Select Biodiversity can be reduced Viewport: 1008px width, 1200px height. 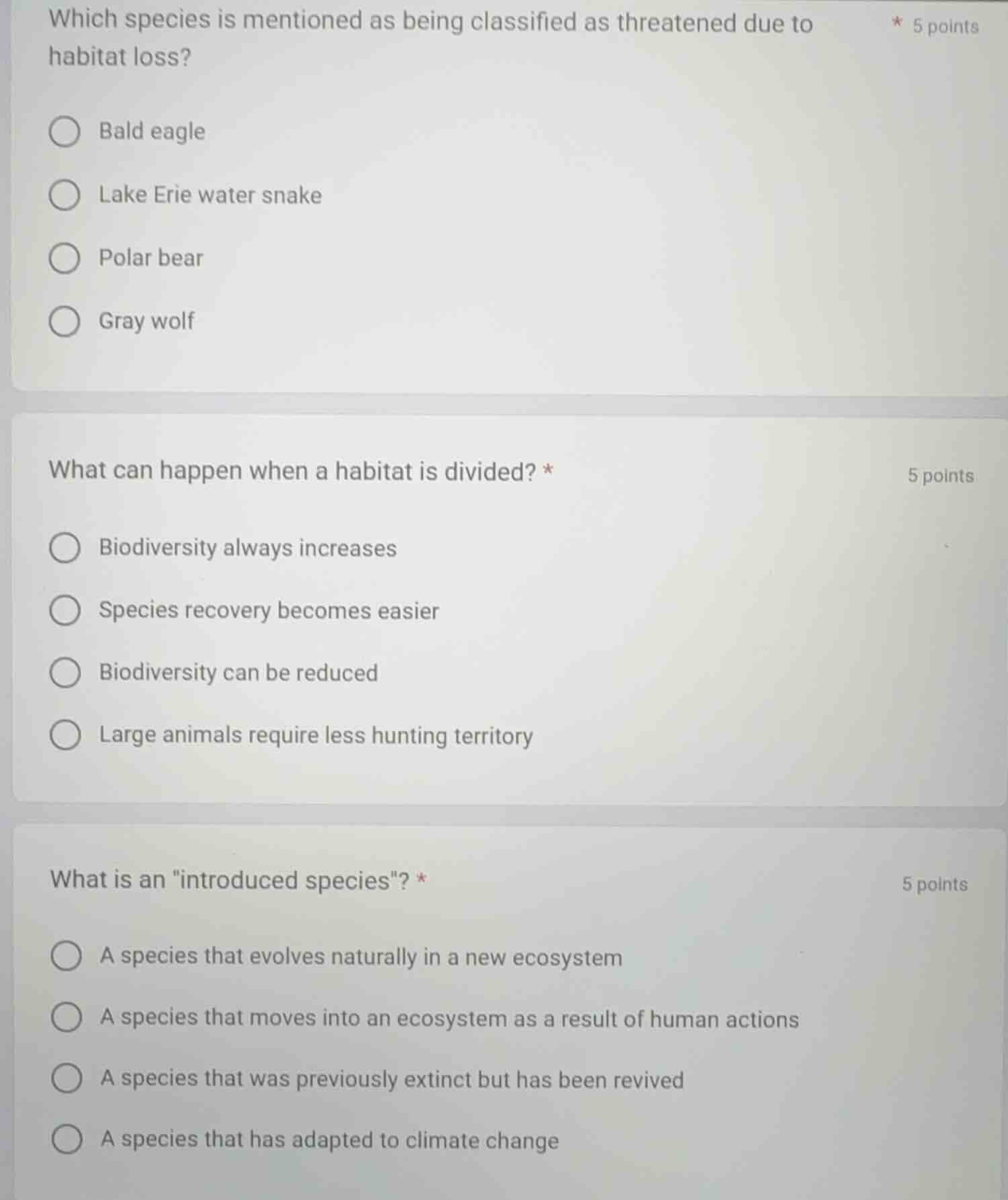64,672
